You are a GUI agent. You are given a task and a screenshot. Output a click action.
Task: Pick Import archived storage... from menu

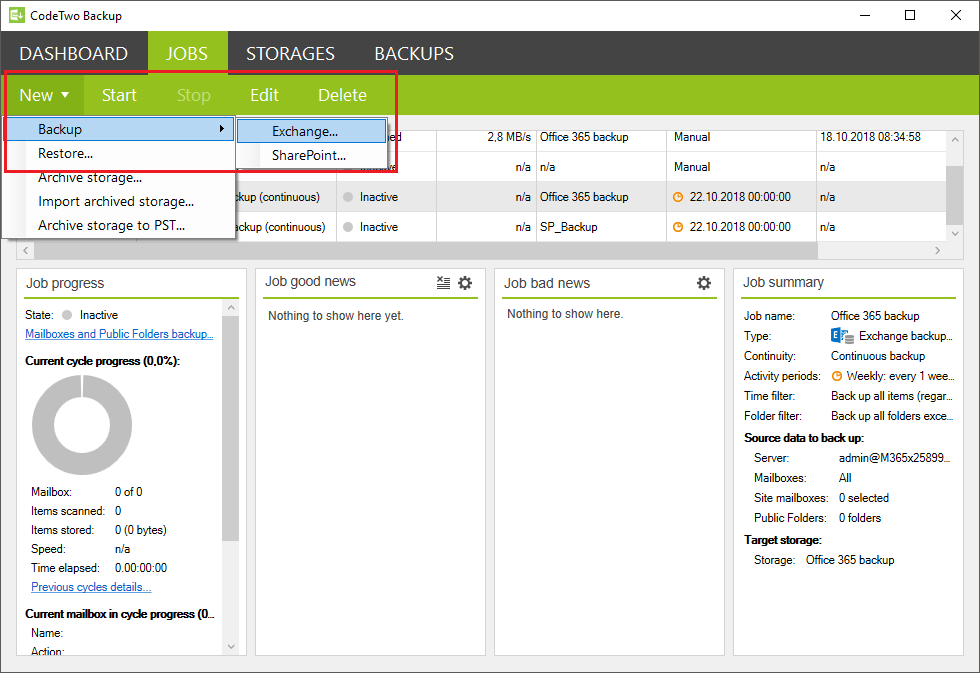click(x=119, y=201)
